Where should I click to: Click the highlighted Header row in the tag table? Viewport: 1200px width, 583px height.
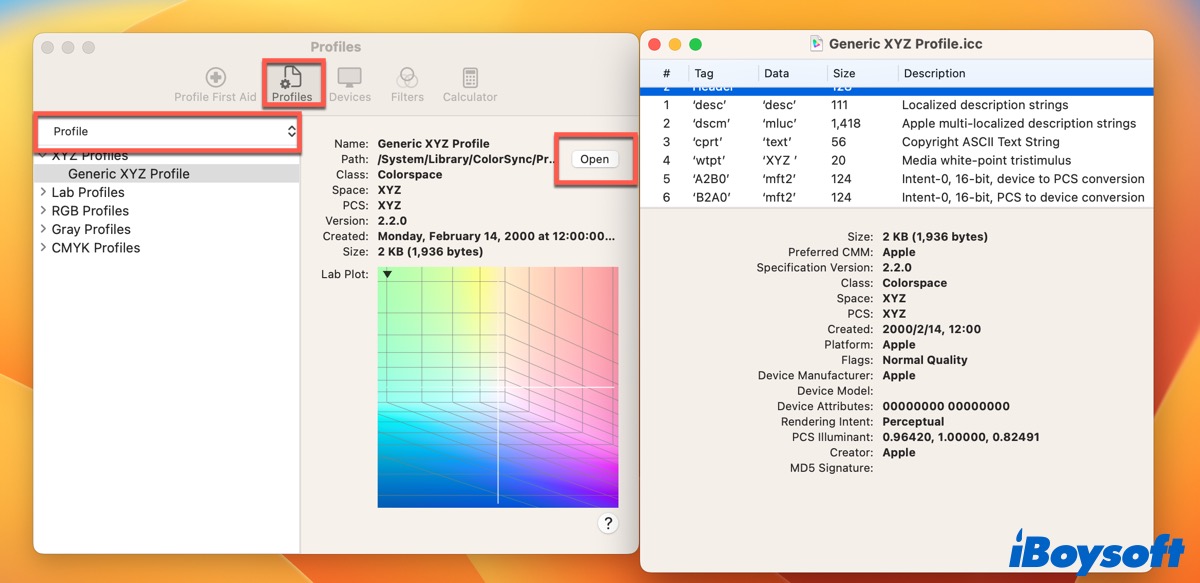(896, 91)
